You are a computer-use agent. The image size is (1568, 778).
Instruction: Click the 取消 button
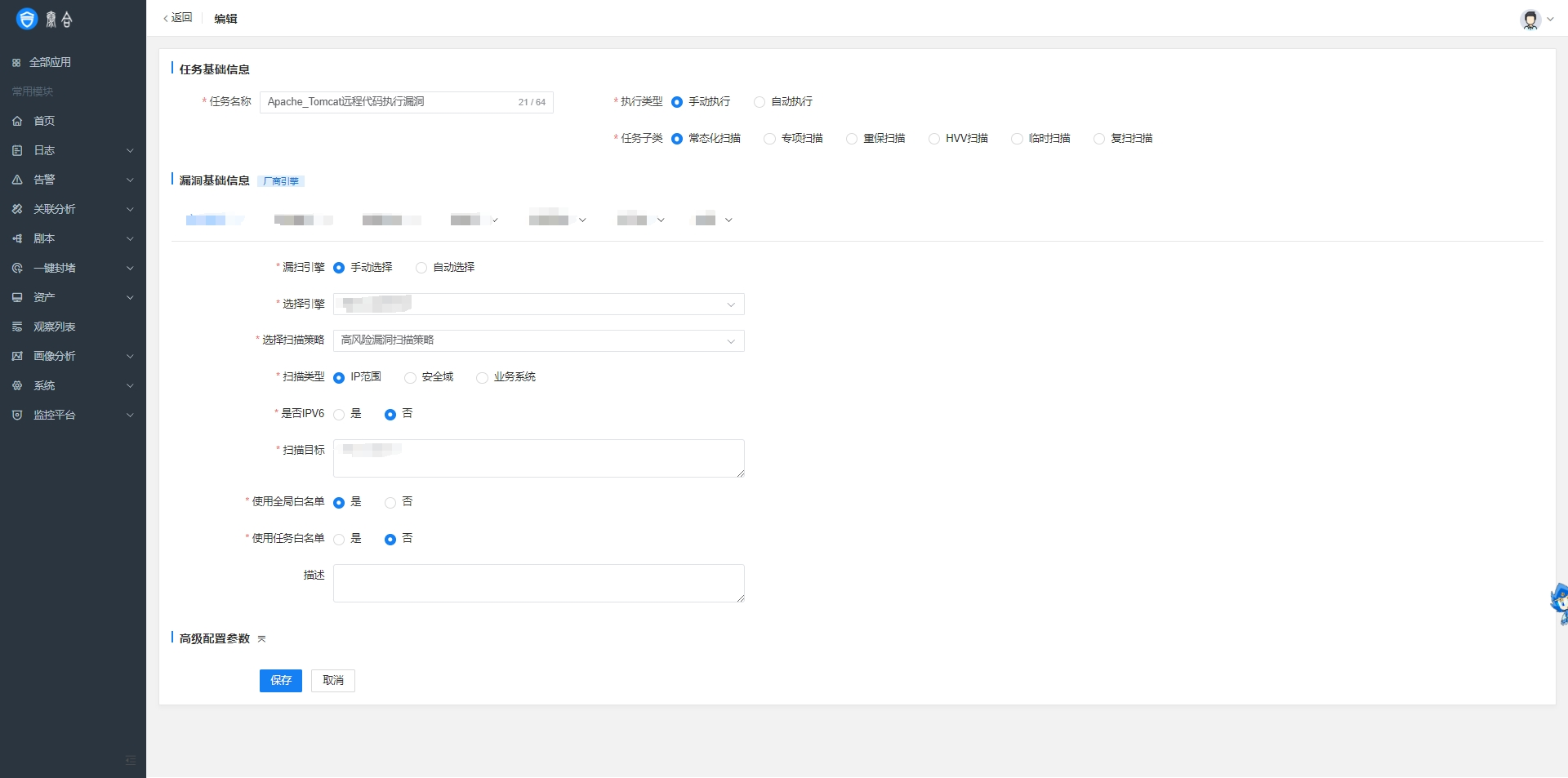(332, 680)
